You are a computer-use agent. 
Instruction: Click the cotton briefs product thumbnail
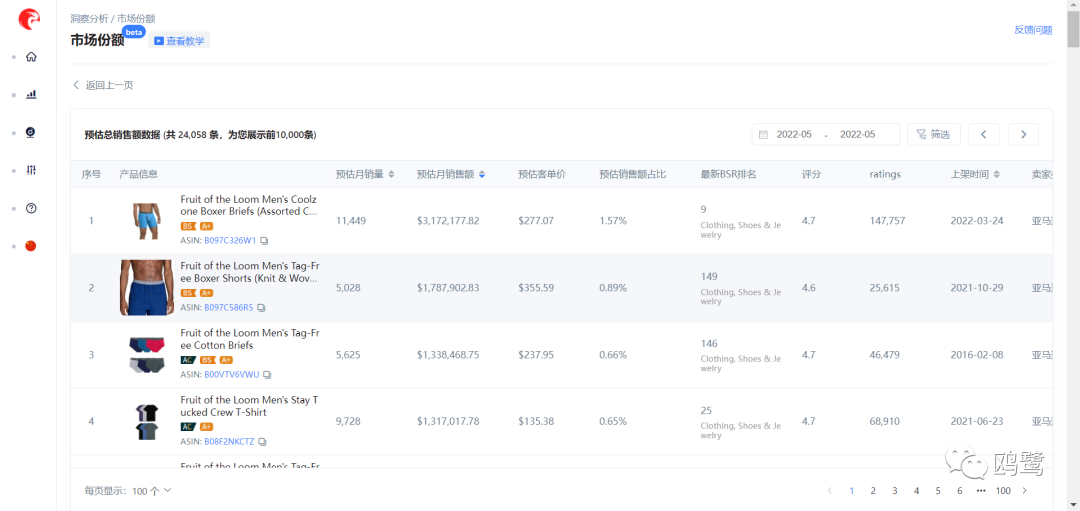[147, 355]
